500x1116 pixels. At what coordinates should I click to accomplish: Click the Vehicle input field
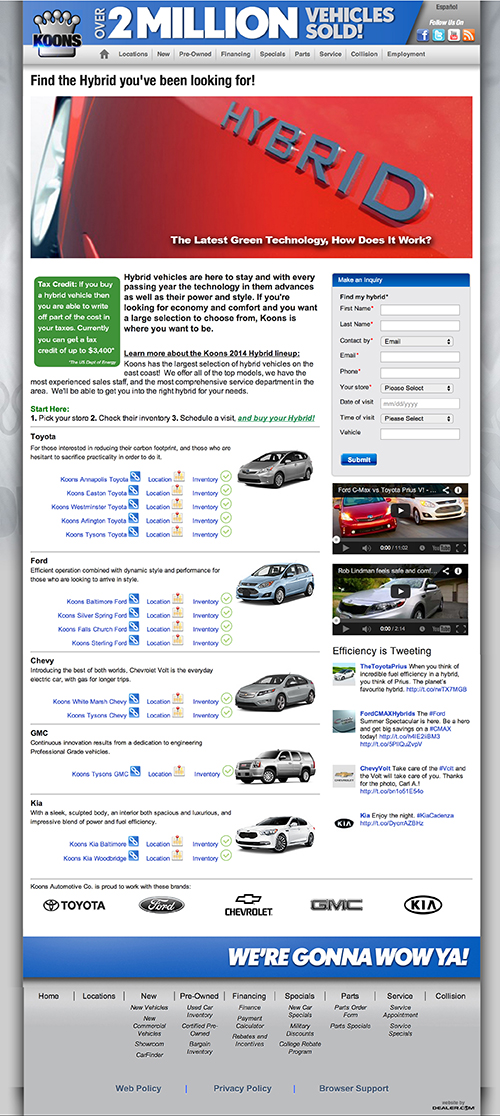click(x=420, y=434)
